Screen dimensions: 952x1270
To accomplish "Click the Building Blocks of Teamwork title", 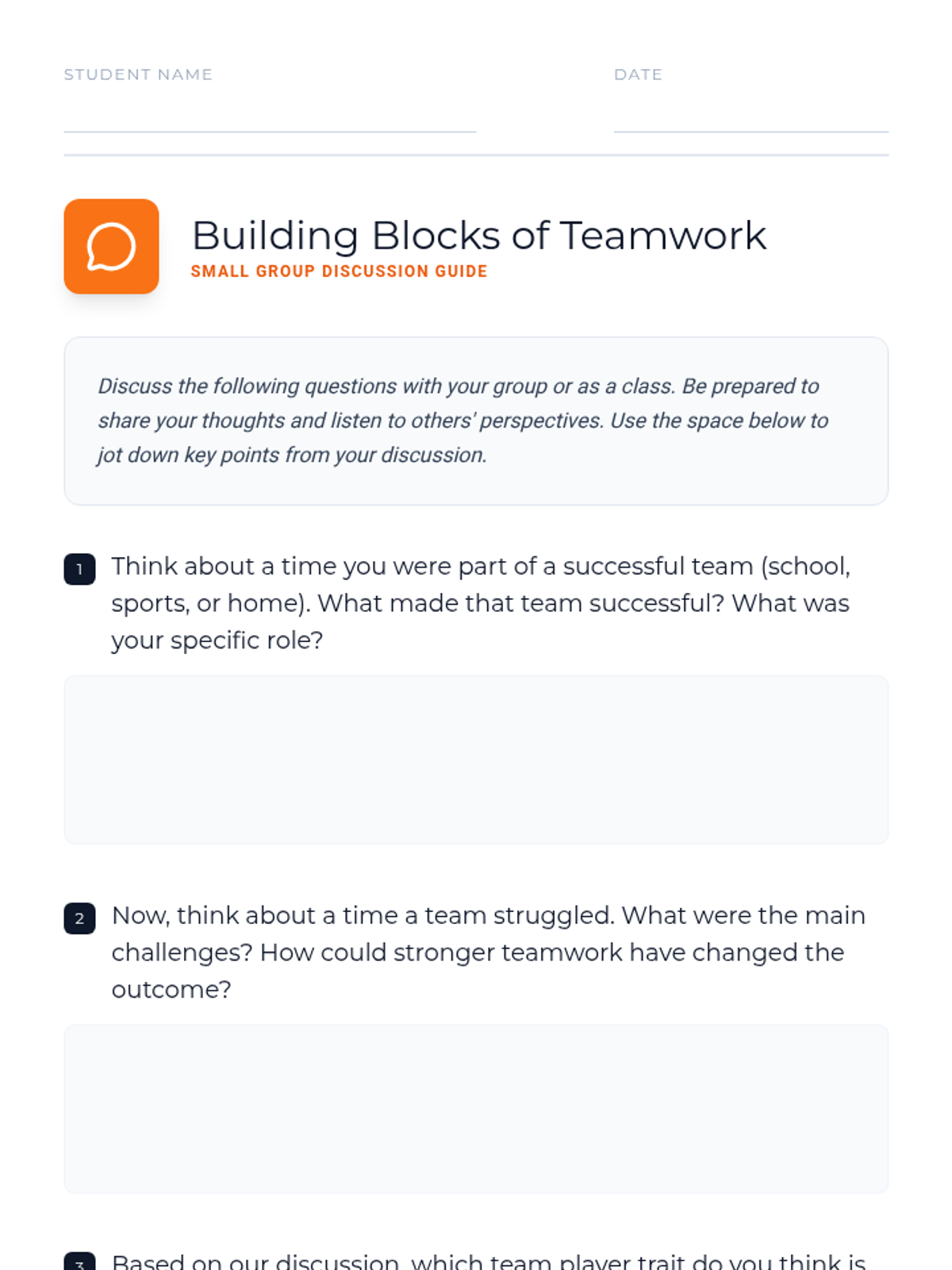I will 479,236.
